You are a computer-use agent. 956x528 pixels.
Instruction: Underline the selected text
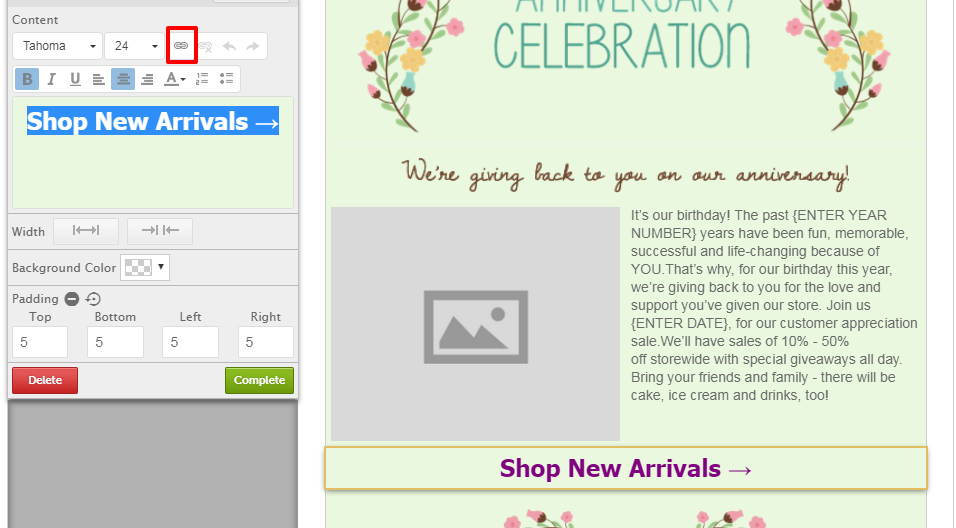[75, 79]
